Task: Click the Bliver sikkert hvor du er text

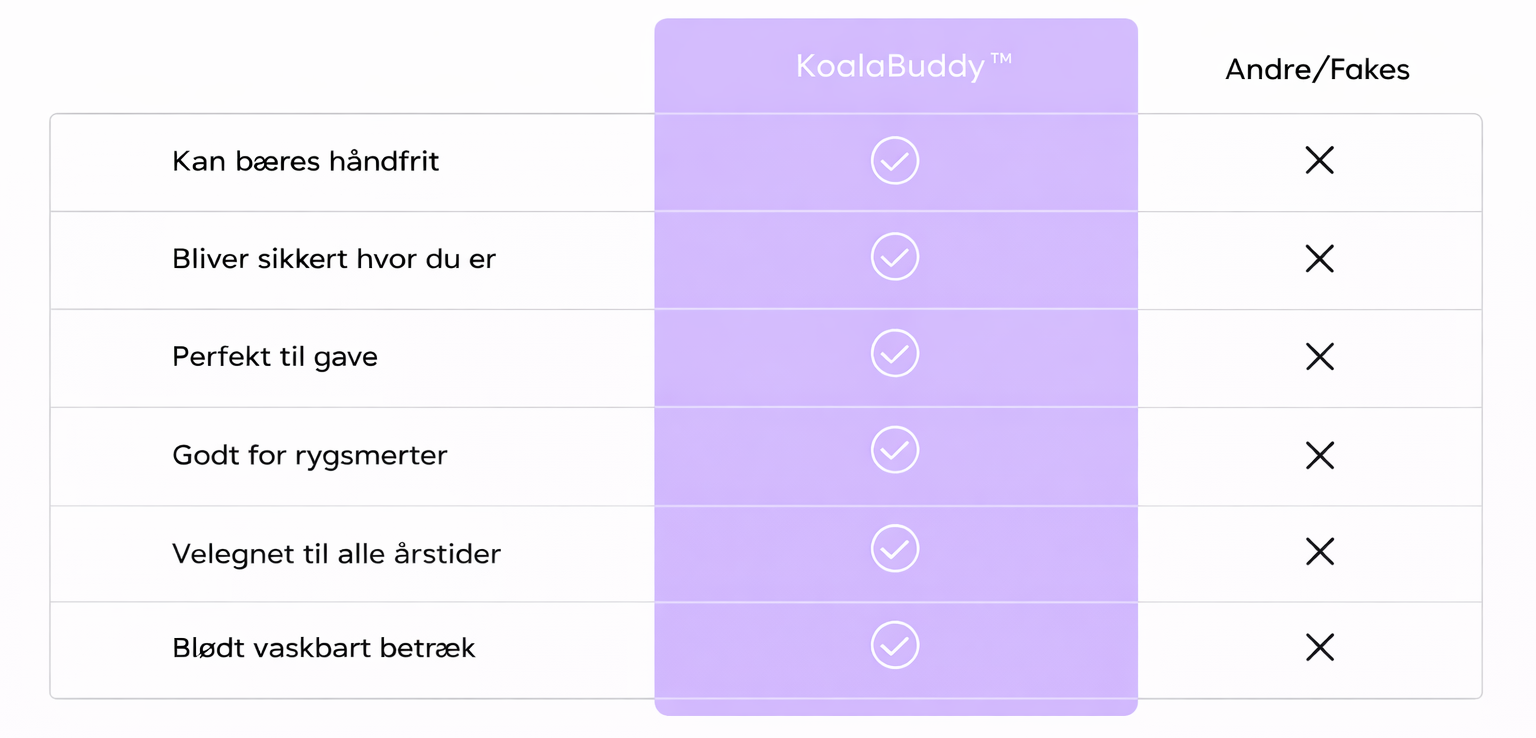Action: 334,258
